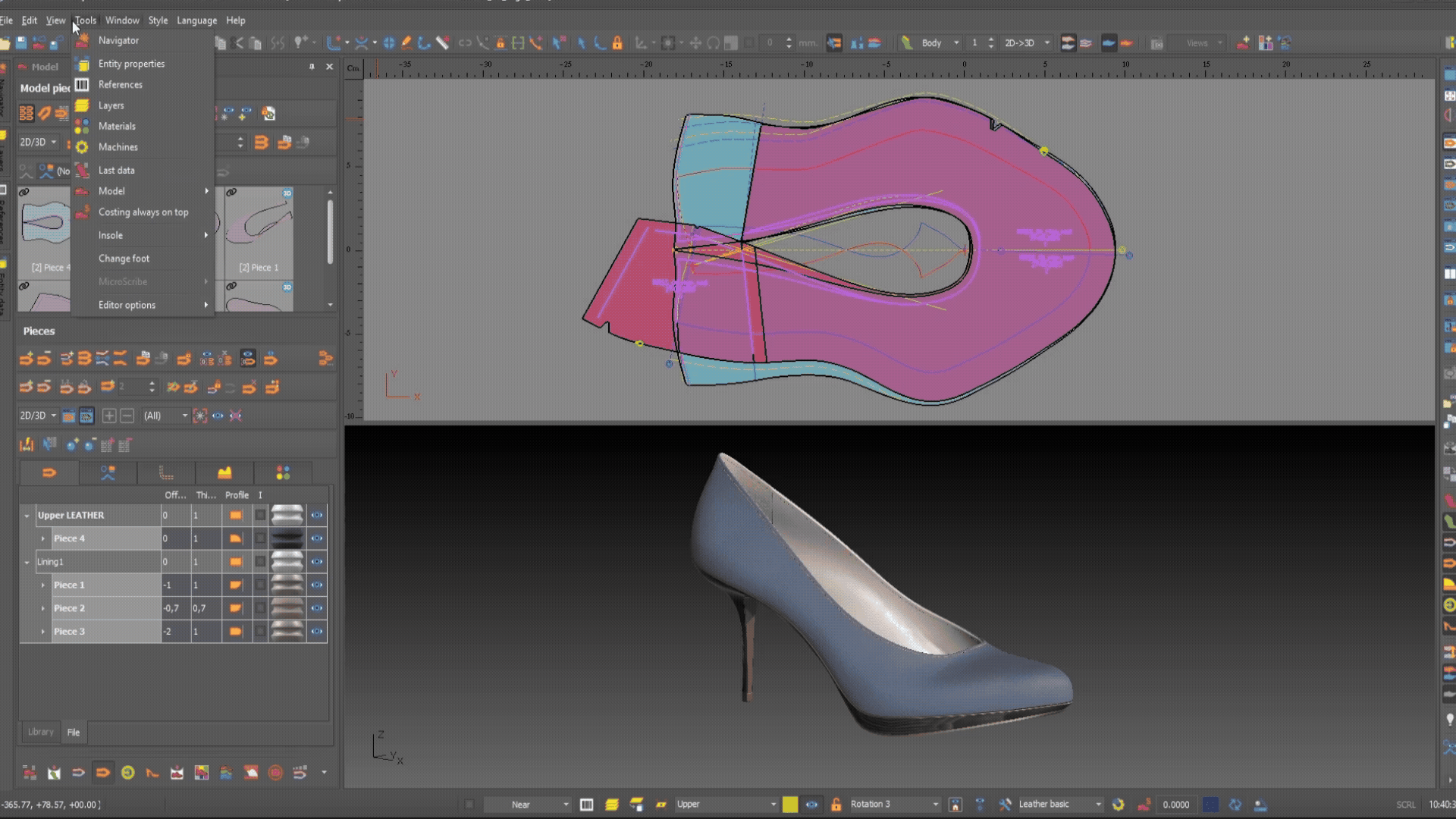The width and height of the screenshot is (1456, 819).
Task: Toggle visibility eye for Piece 4
Action: point(317,538)
